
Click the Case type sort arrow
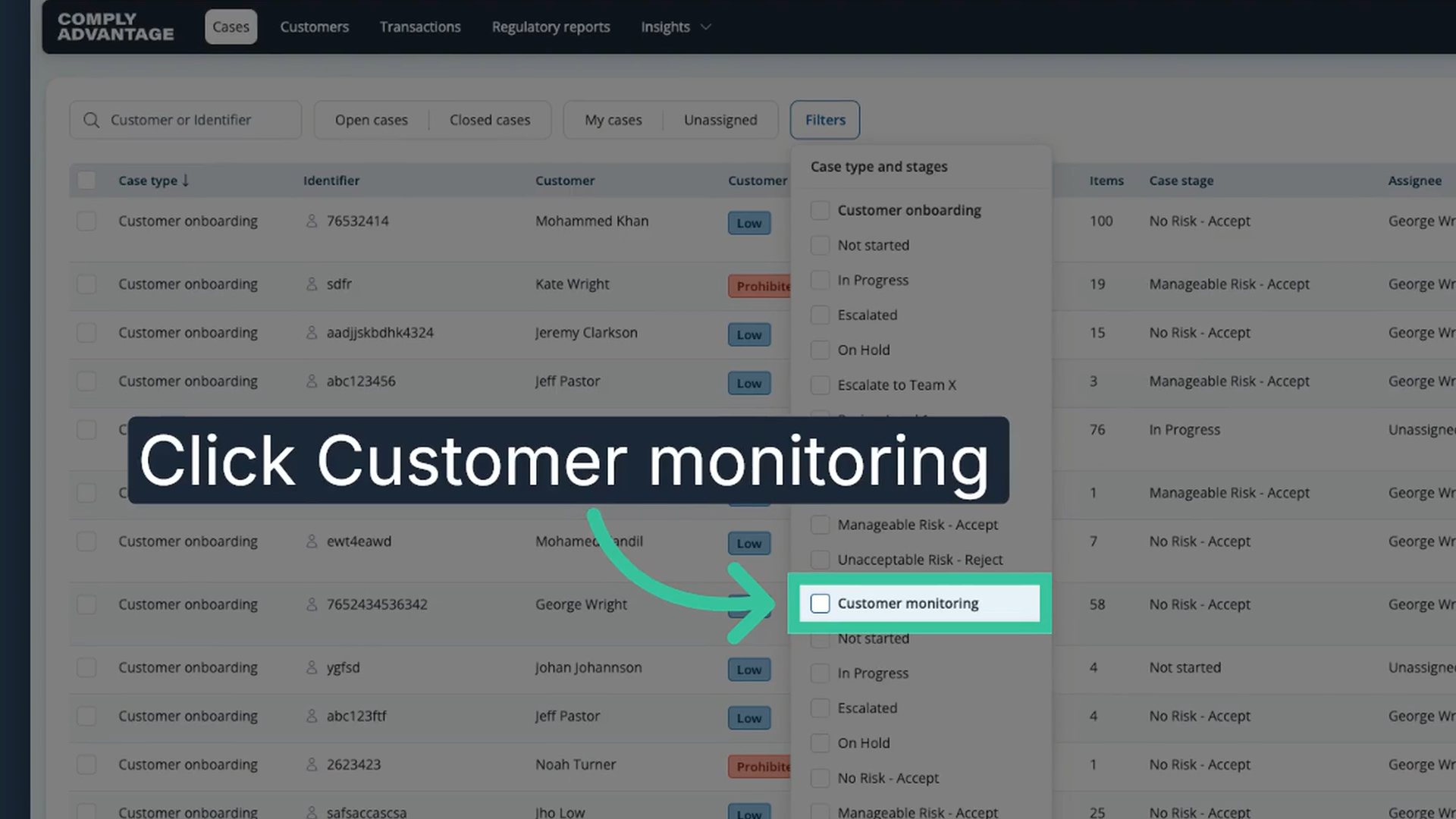click(x=186, y=180)
